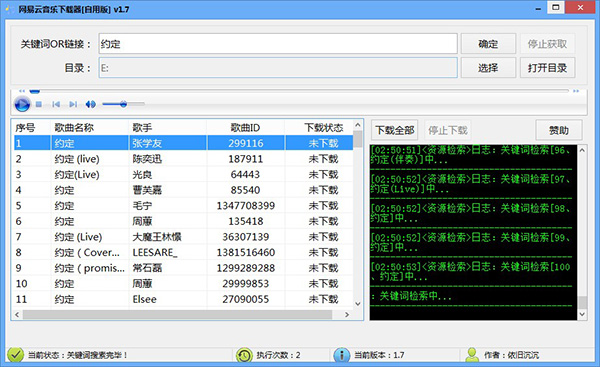Click the log entry mentioning 约定(伴奏)
The image size is (600, 367).
click(x=471, y=155)
